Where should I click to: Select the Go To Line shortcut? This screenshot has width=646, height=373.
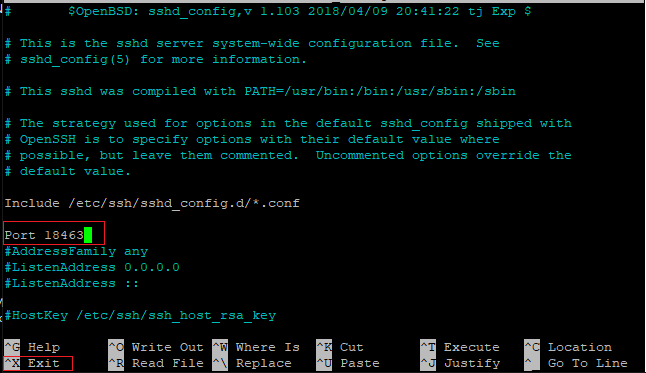576,363
